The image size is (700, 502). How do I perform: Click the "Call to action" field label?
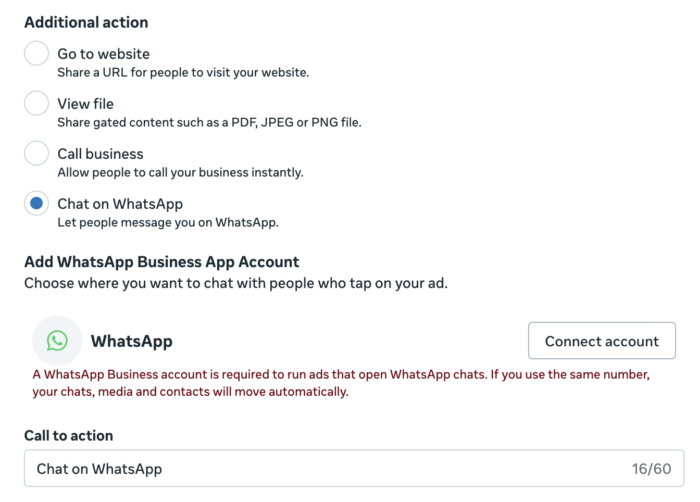(x=68, y=435)
